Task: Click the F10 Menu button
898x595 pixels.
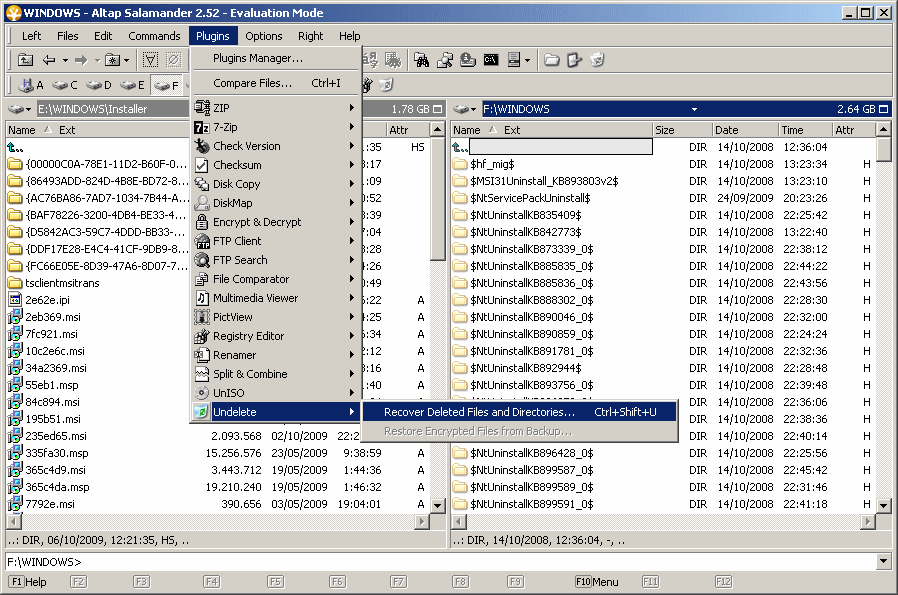Action: [597, 582]
